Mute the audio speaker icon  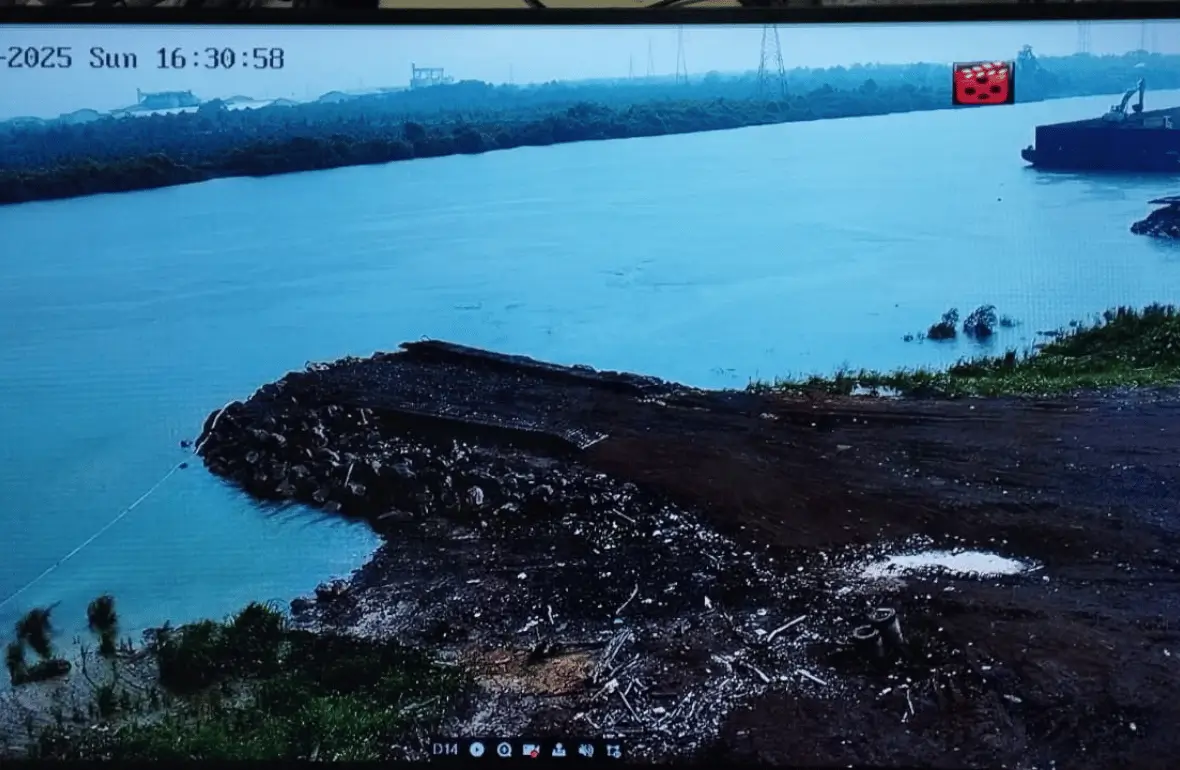(x=585, y=749)
